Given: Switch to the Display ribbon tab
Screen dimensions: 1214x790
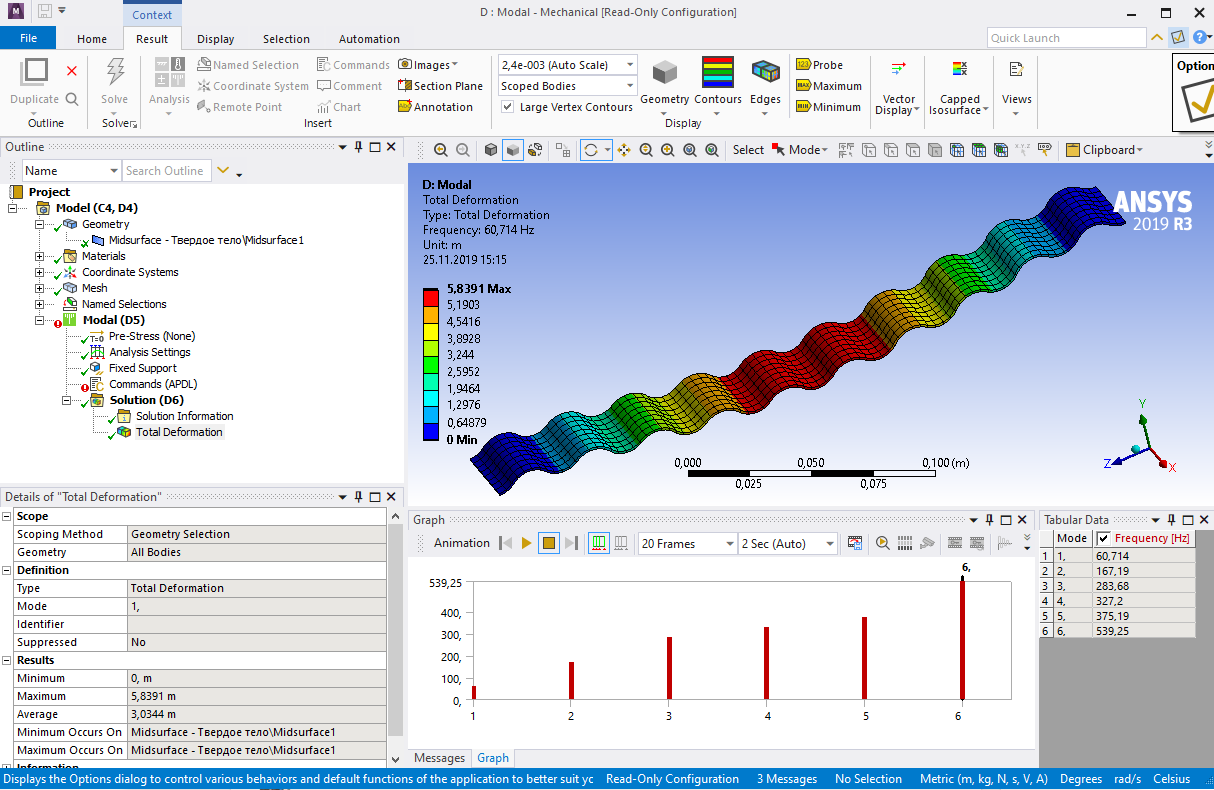Looking at the screenshot, I should 215,38.
